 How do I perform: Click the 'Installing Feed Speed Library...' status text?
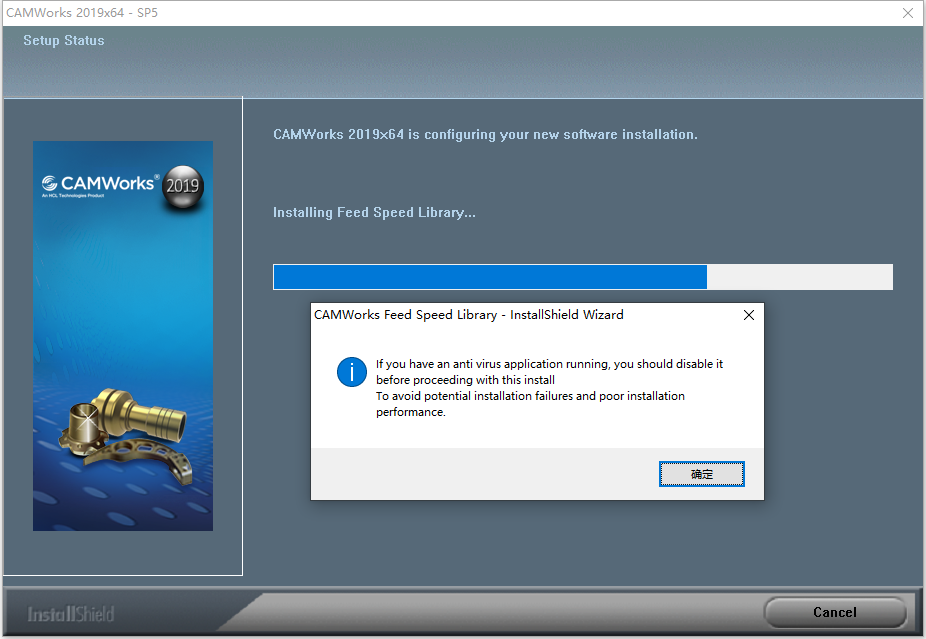click(x=374, y=213)
